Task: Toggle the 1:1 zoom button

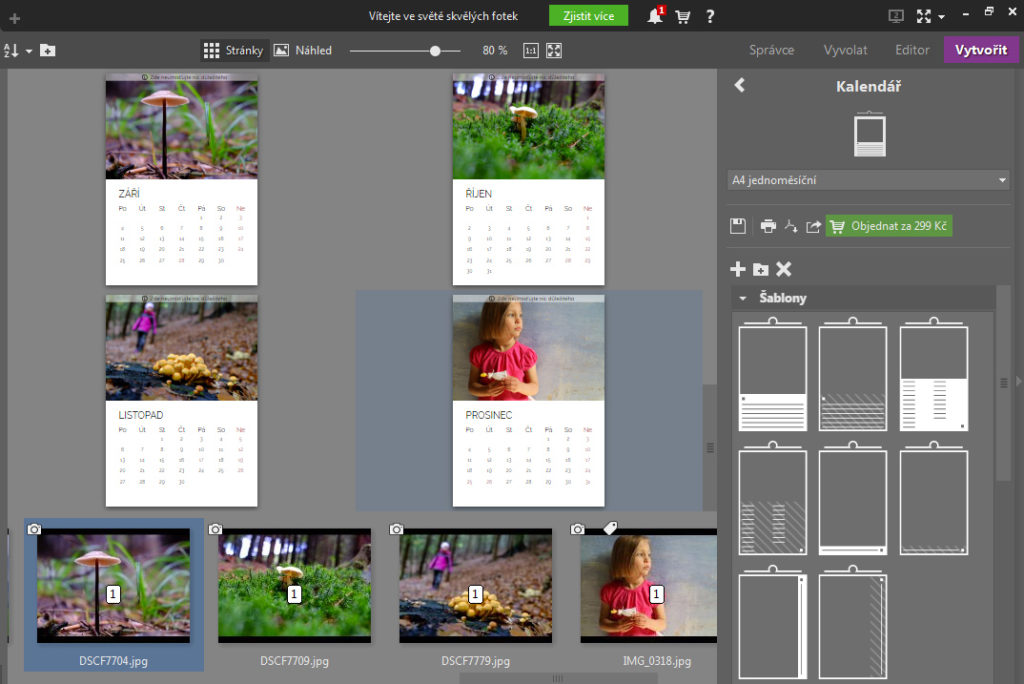Action: point(531,50)
